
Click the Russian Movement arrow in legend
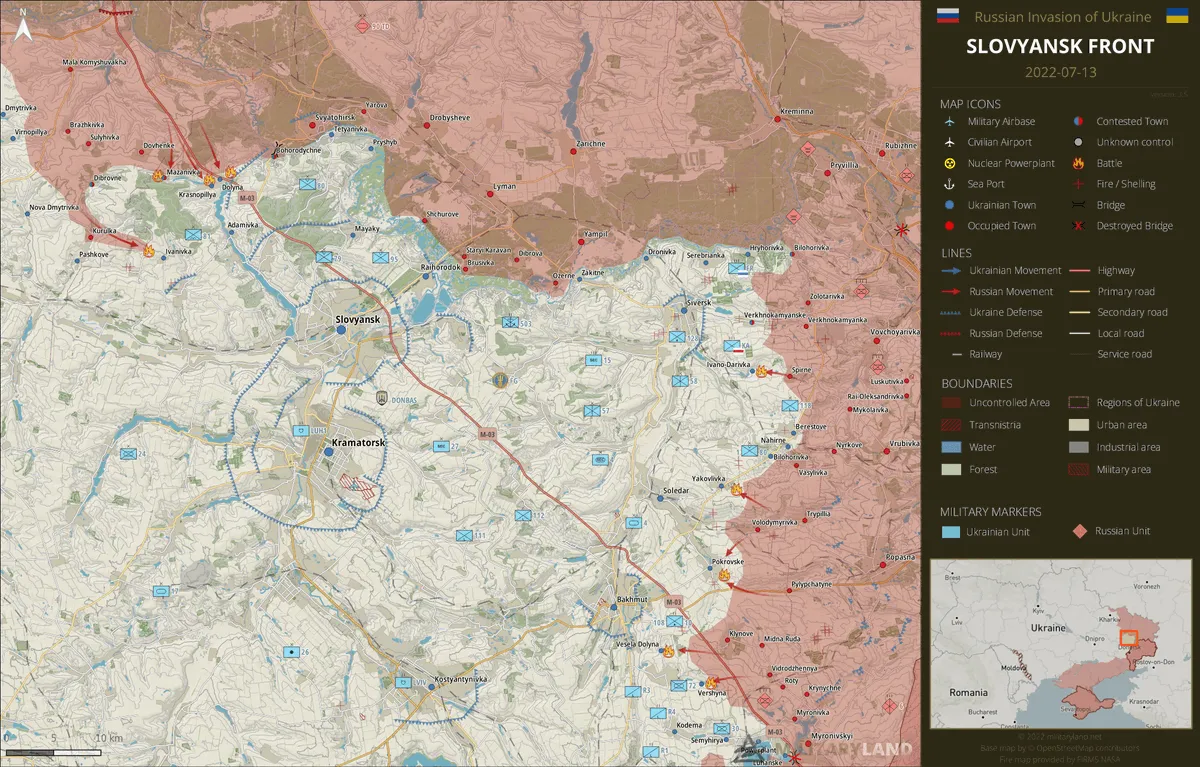point(951,292)
